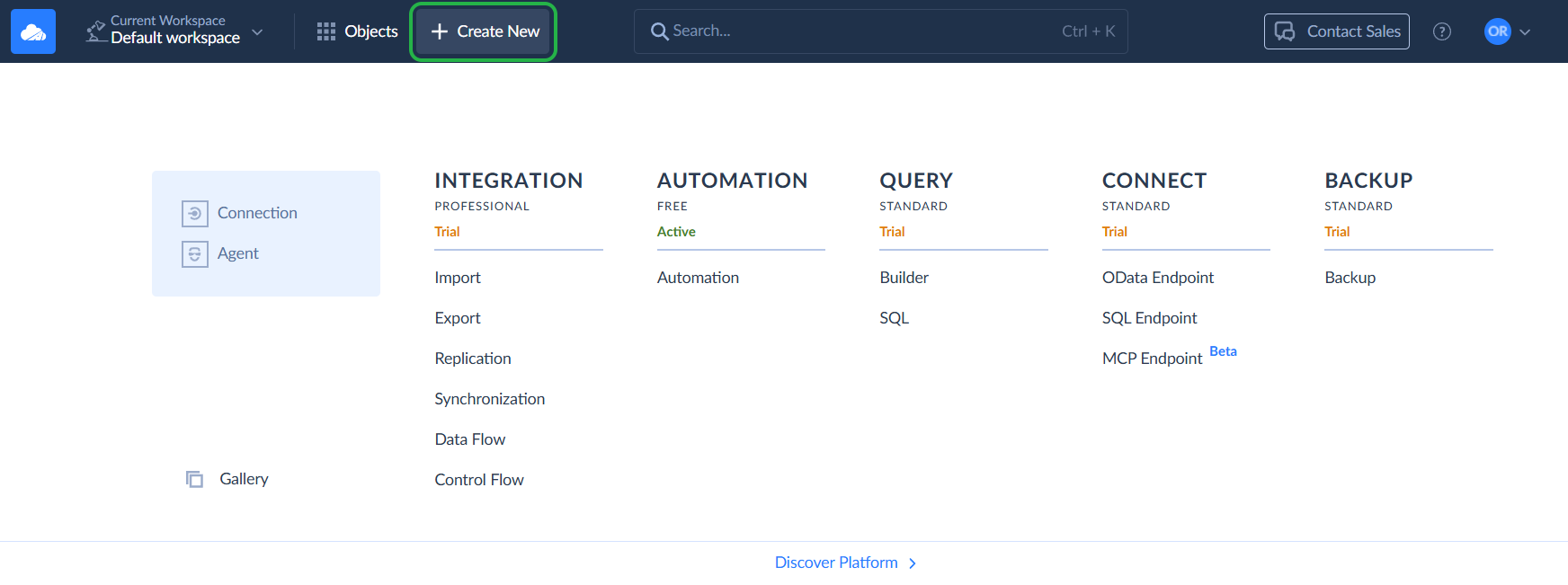Click the Trial label under Query
Screen dimensions: 1568x585
point(893,232)
